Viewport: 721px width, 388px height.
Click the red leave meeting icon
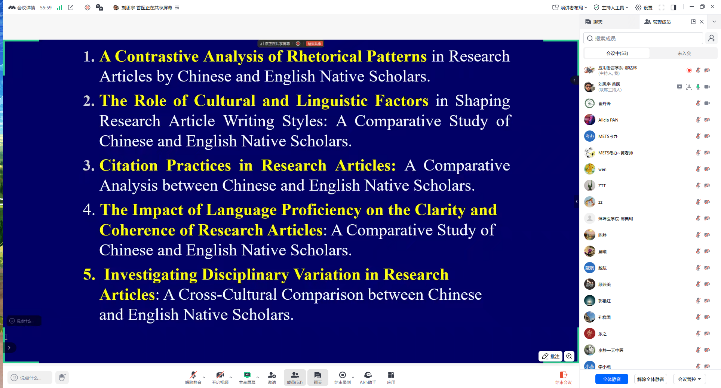point(563,377)
